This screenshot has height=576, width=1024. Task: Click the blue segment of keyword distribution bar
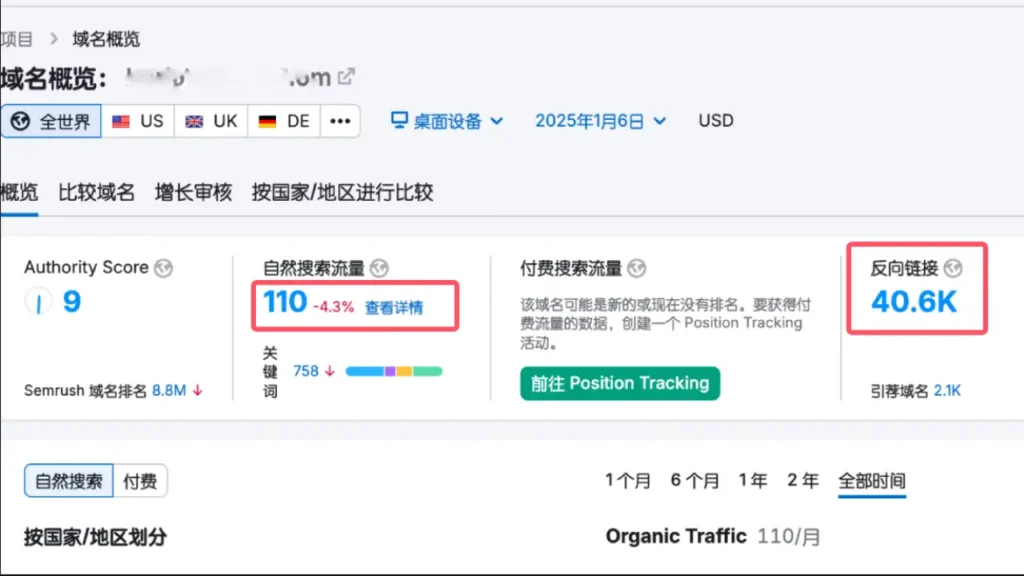364,371
